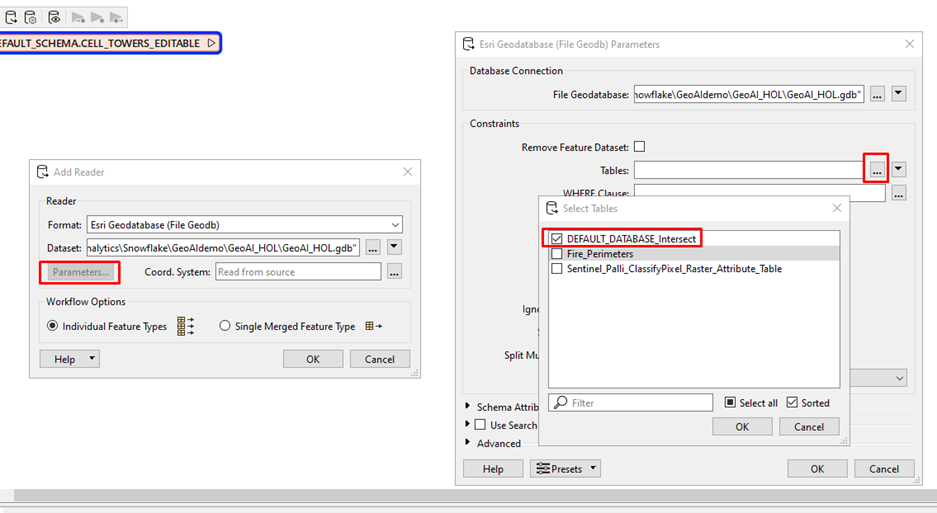Screen dimensions: 937x513
Task: Open the partly hidden combo box in Geodatabase Parameters
Action: (878, 378)
